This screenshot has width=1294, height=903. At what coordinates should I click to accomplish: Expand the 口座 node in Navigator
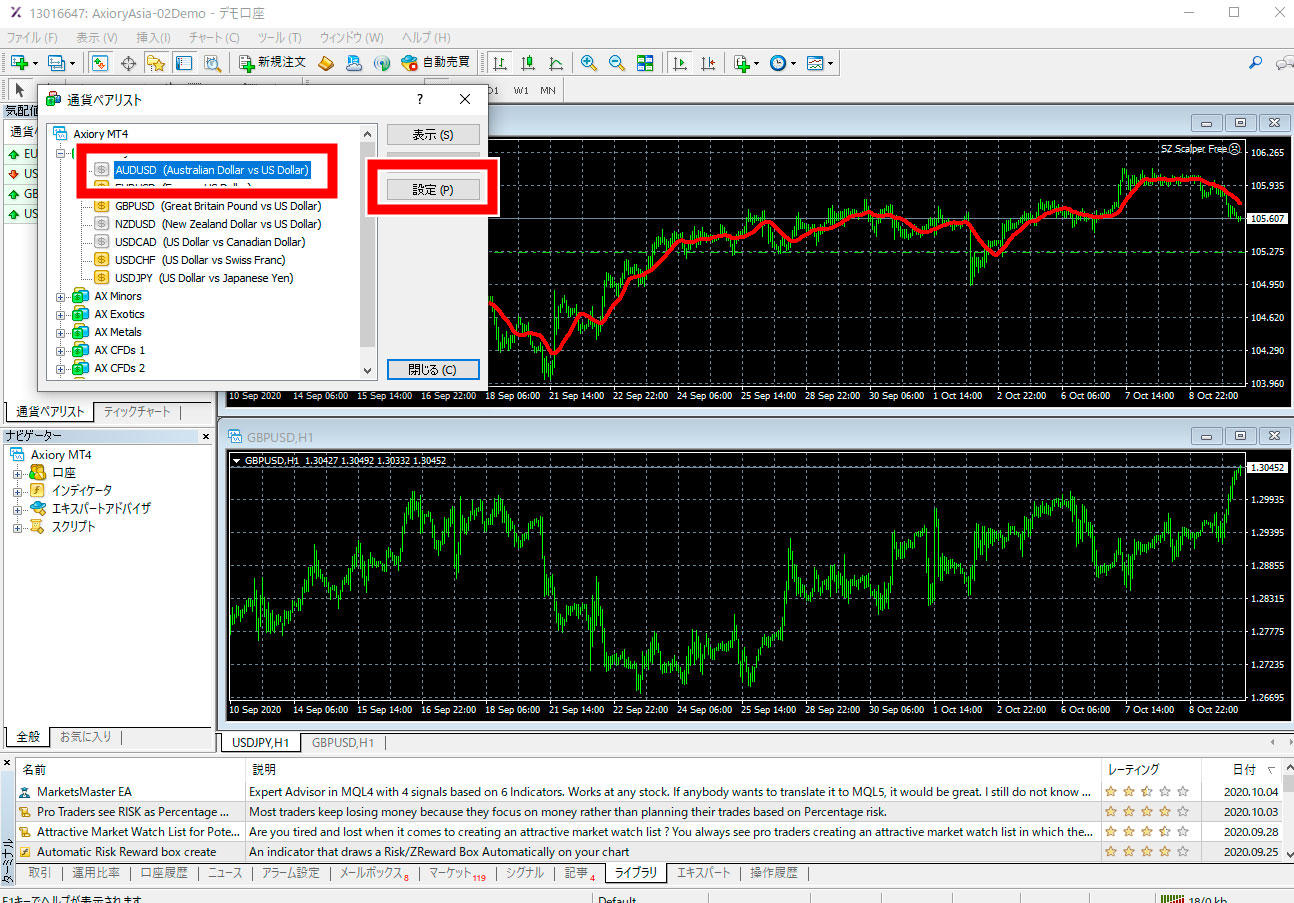point(17,473)
